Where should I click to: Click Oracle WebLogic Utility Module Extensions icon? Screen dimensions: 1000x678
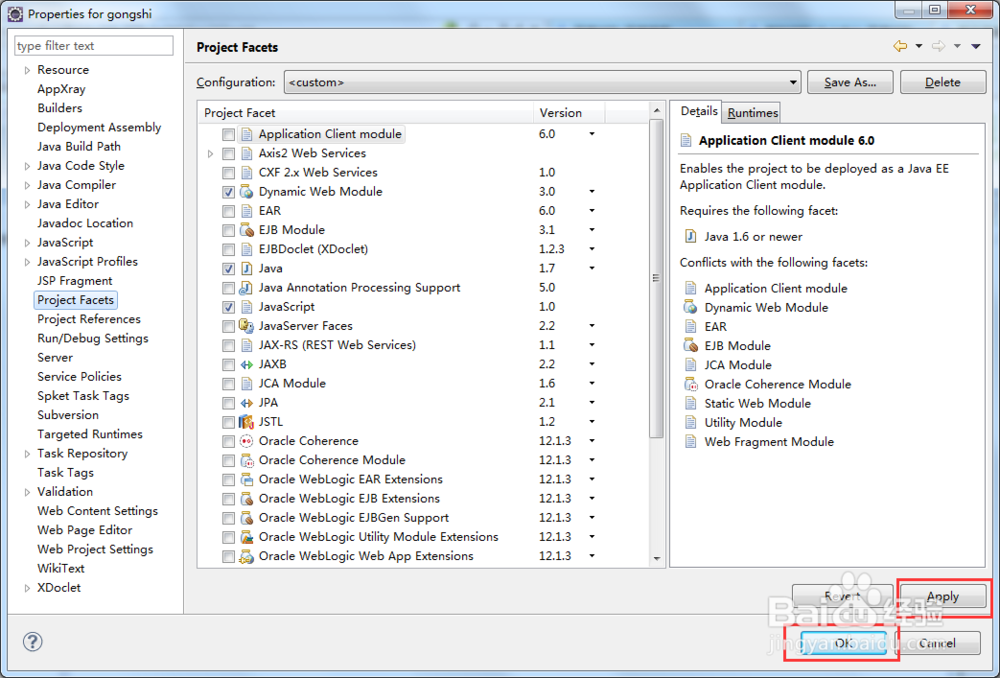coord(246,536)
